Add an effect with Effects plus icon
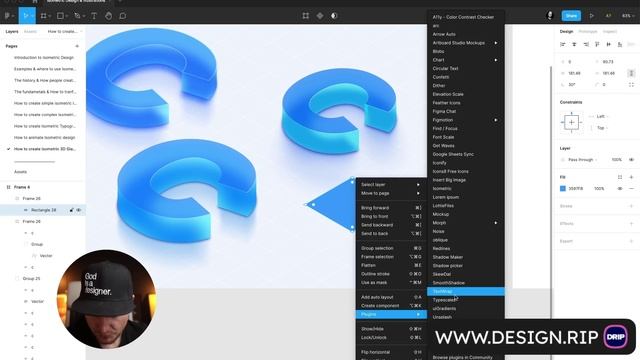Viewport: 640px width, 360px height. pos(631,224)
